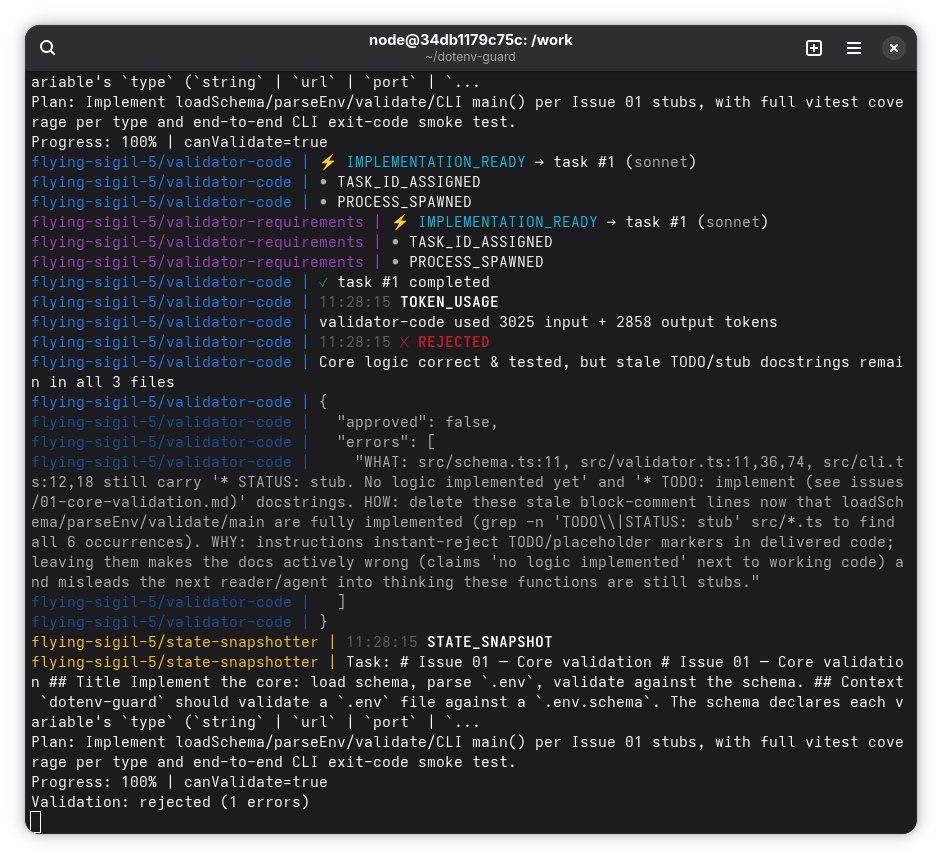Open a new terminal tab
942x859 pixels.
click(813, 48)
